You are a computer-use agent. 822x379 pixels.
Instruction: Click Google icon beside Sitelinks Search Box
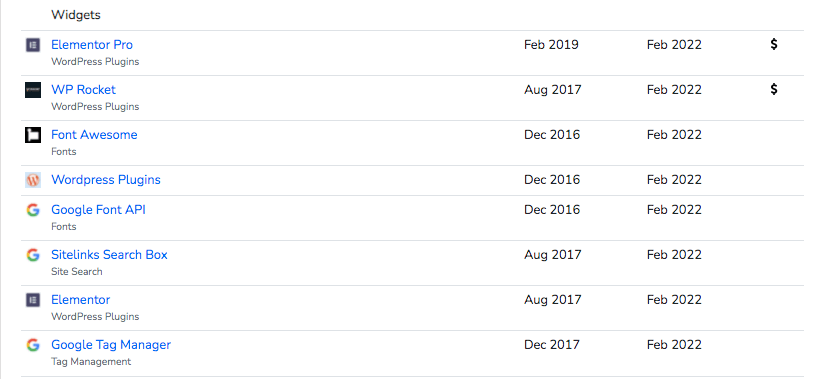coord(33,255)
